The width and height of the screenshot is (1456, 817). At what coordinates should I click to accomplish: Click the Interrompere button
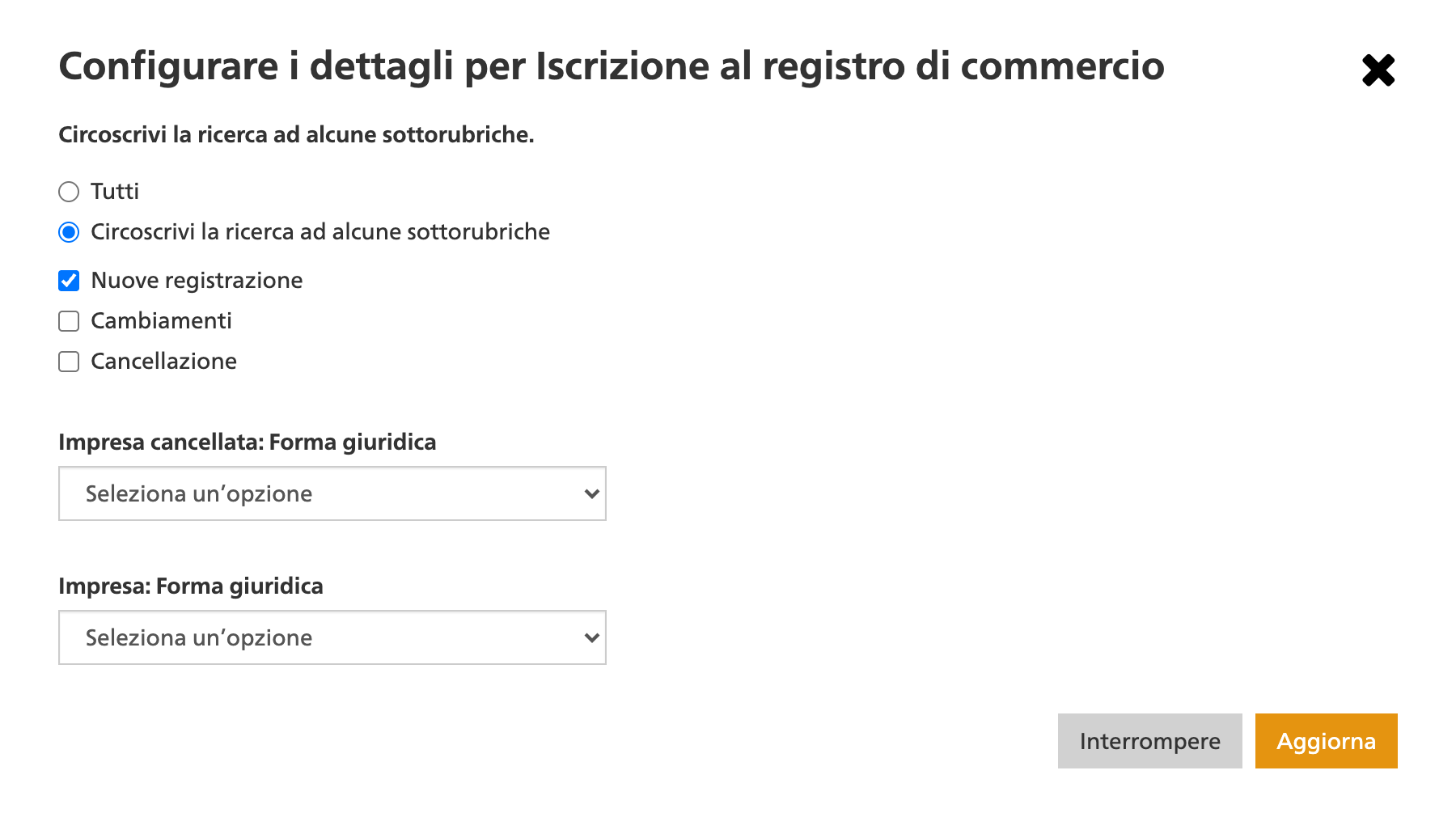[1149, 741]
